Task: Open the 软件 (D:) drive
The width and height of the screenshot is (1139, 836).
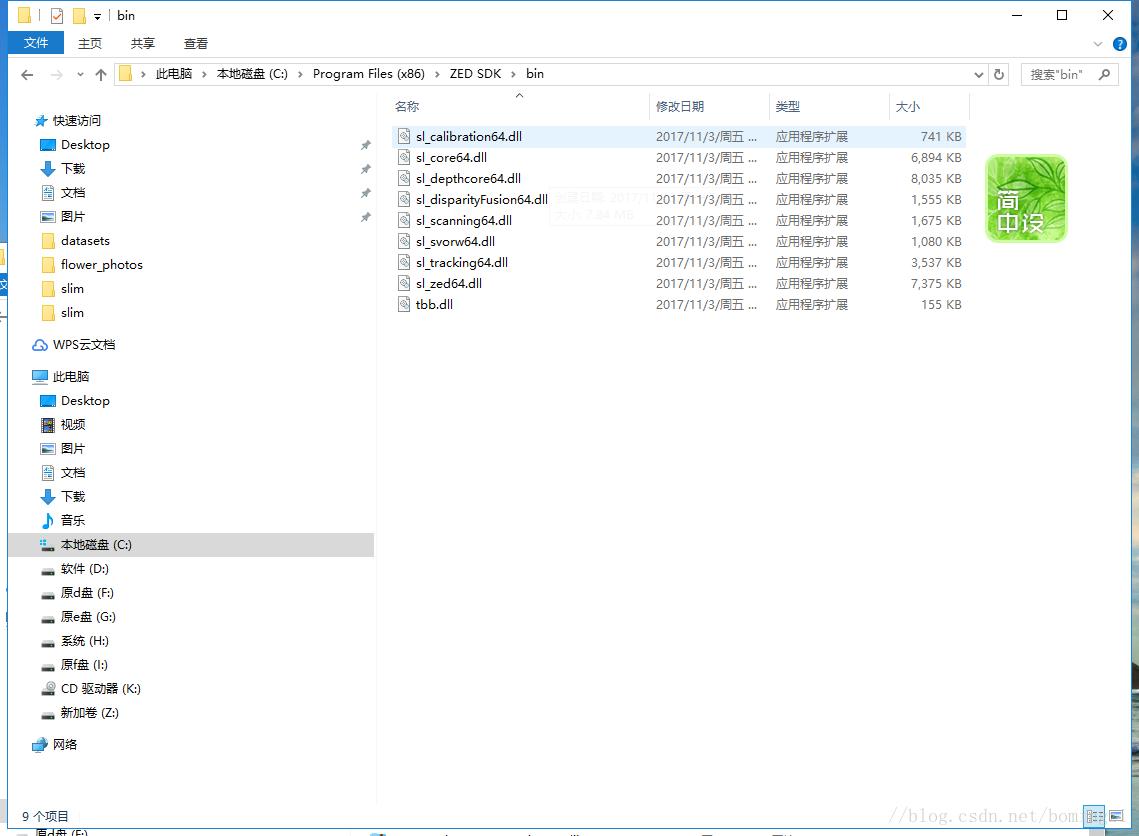Action: pyautogui.click(x=84, y=569)
